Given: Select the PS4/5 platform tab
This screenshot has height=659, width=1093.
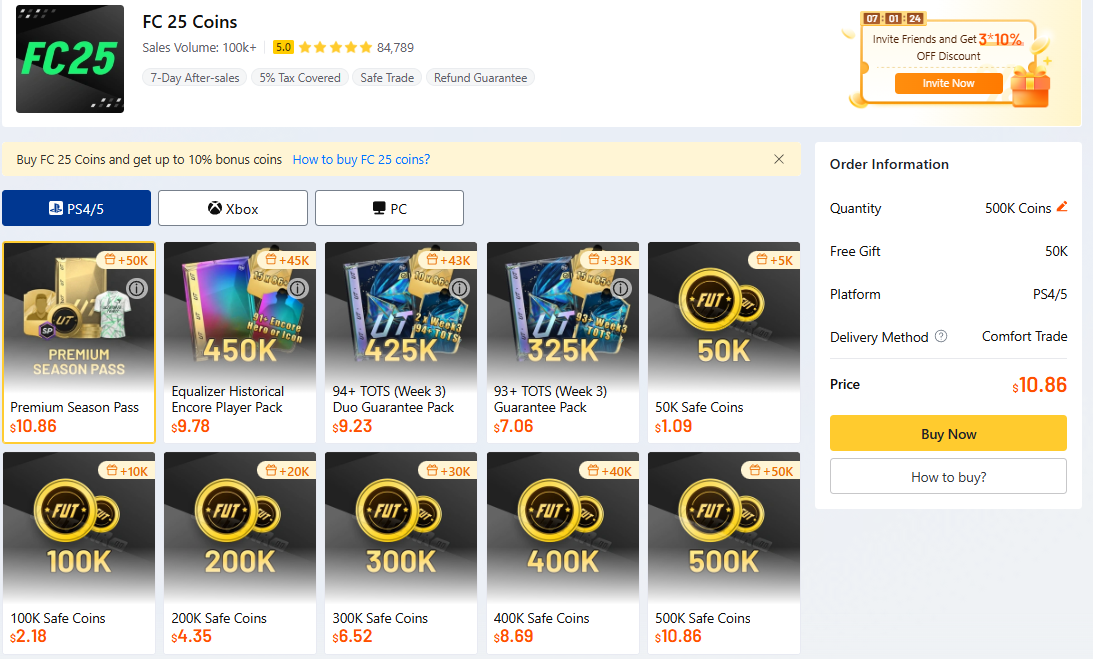Looking at the screenshot, I should point(77,208).
